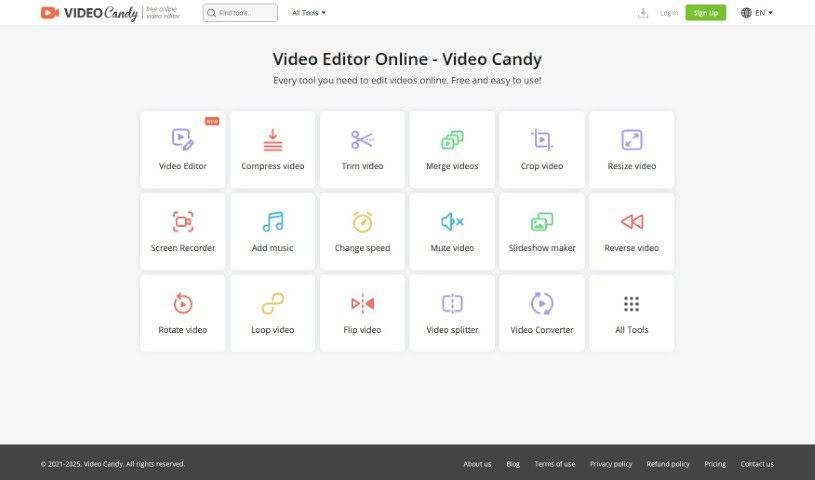Click the 'Rotate video' label text
This screenshot has width=815, height=480.
click(x=183, y=330)
